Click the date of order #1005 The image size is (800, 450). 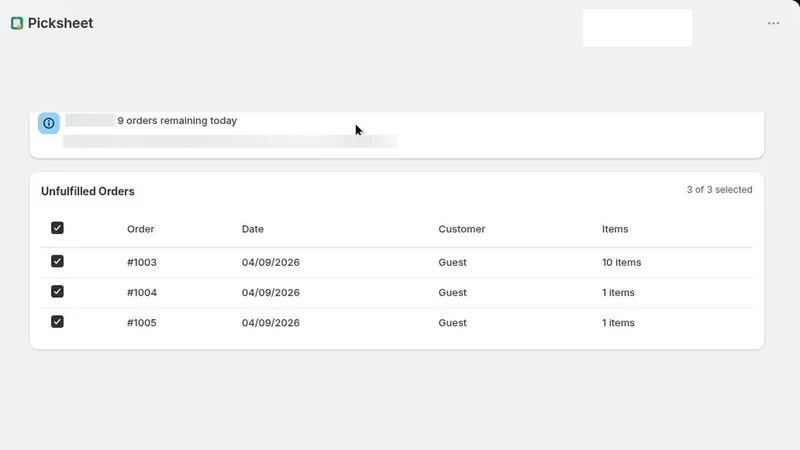[270, 322]
